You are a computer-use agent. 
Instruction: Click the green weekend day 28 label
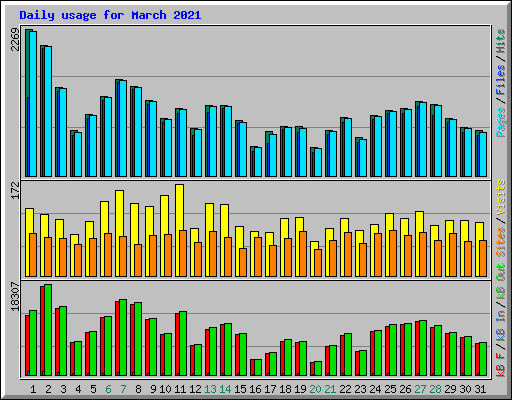[x=435, y=389]
